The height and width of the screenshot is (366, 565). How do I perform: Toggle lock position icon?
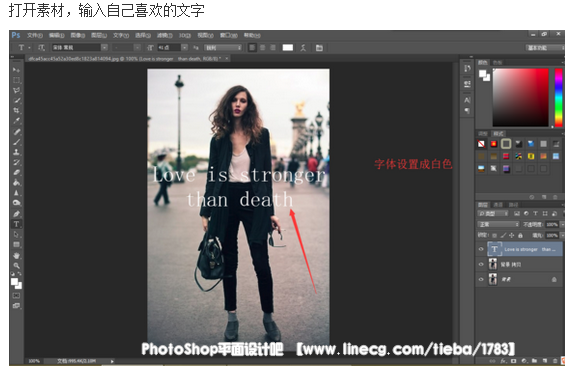511,235
